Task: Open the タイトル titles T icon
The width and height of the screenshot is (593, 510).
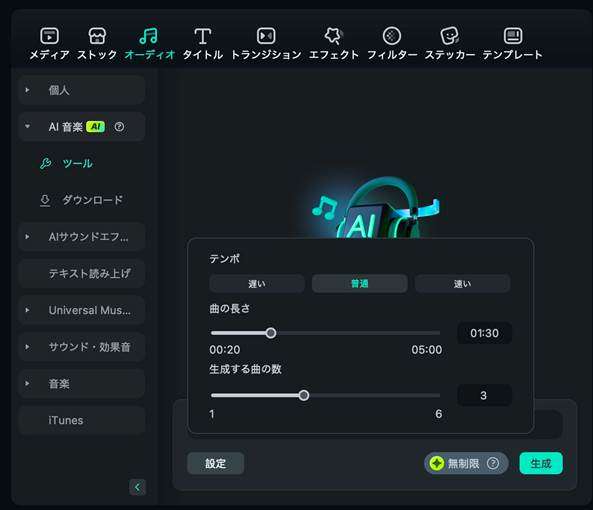Action: click(x=203, y=36)
